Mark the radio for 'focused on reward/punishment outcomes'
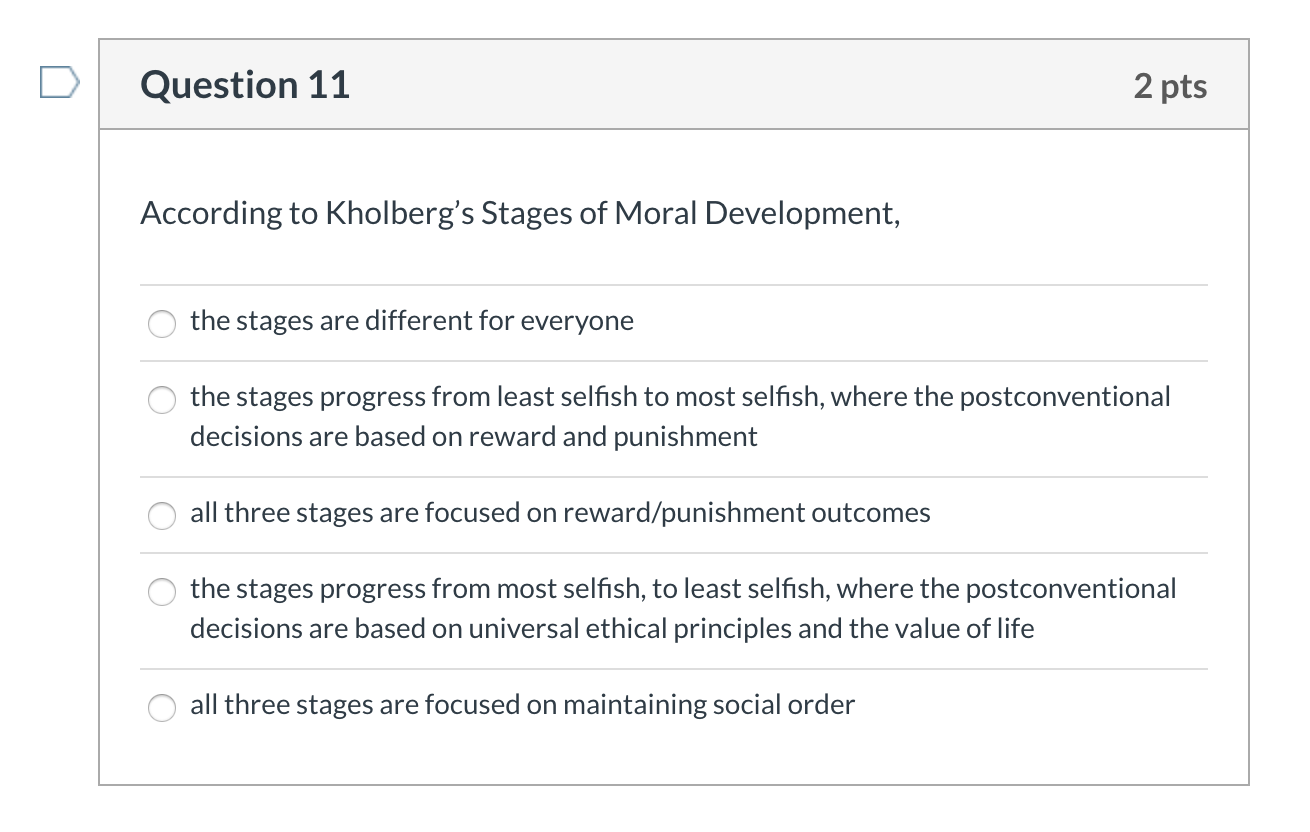 point(161,515)
